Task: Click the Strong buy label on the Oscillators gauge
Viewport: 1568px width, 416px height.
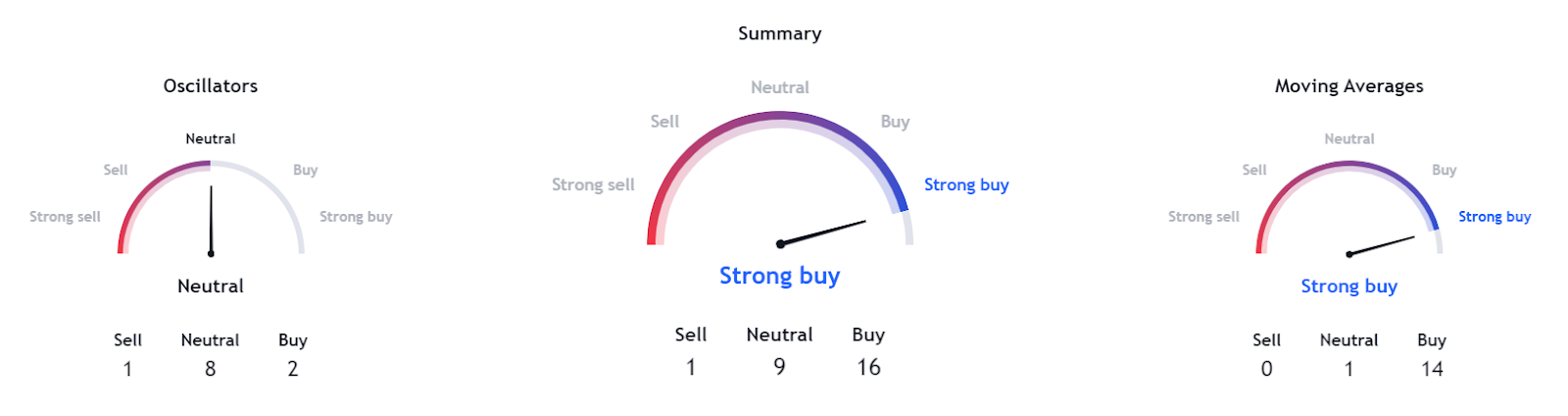Action: tap(356, 217)
